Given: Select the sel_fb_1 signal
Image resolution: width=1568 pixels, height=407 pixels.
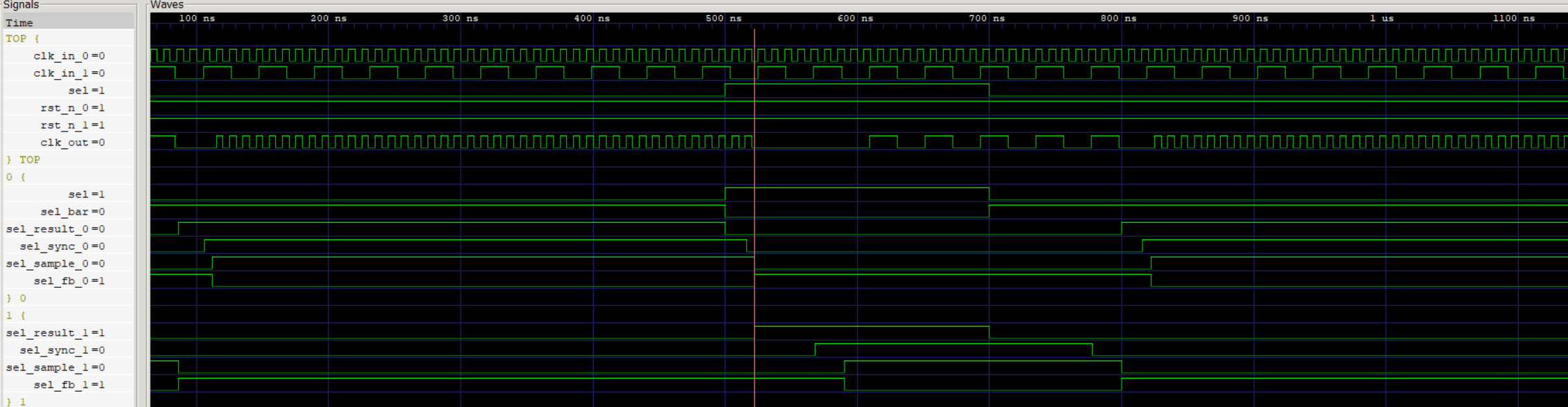Looking at the screenshot, I should pyautogui.click(x=69, y=385).
